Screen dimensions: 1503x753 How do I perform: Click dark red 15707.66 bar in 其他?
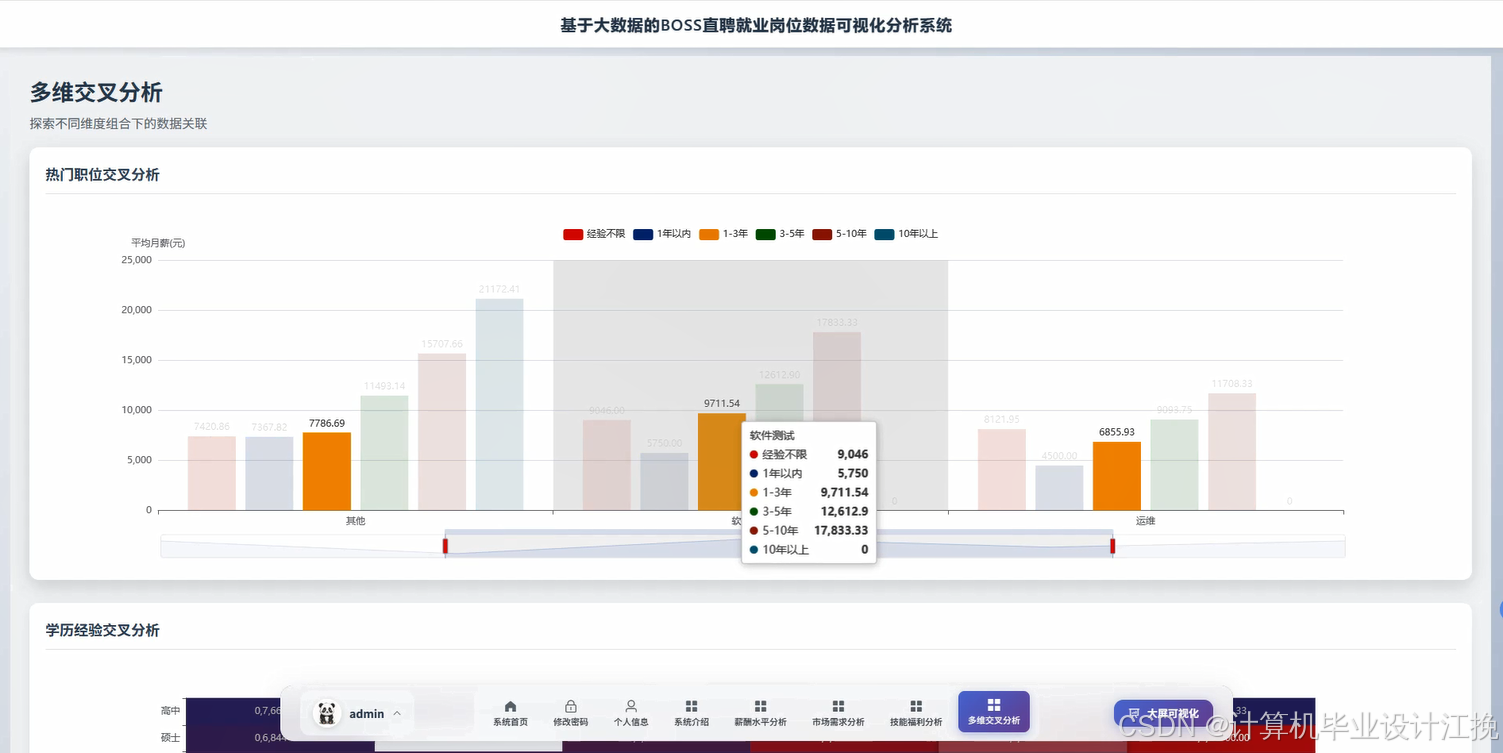[x=442, y=432]
